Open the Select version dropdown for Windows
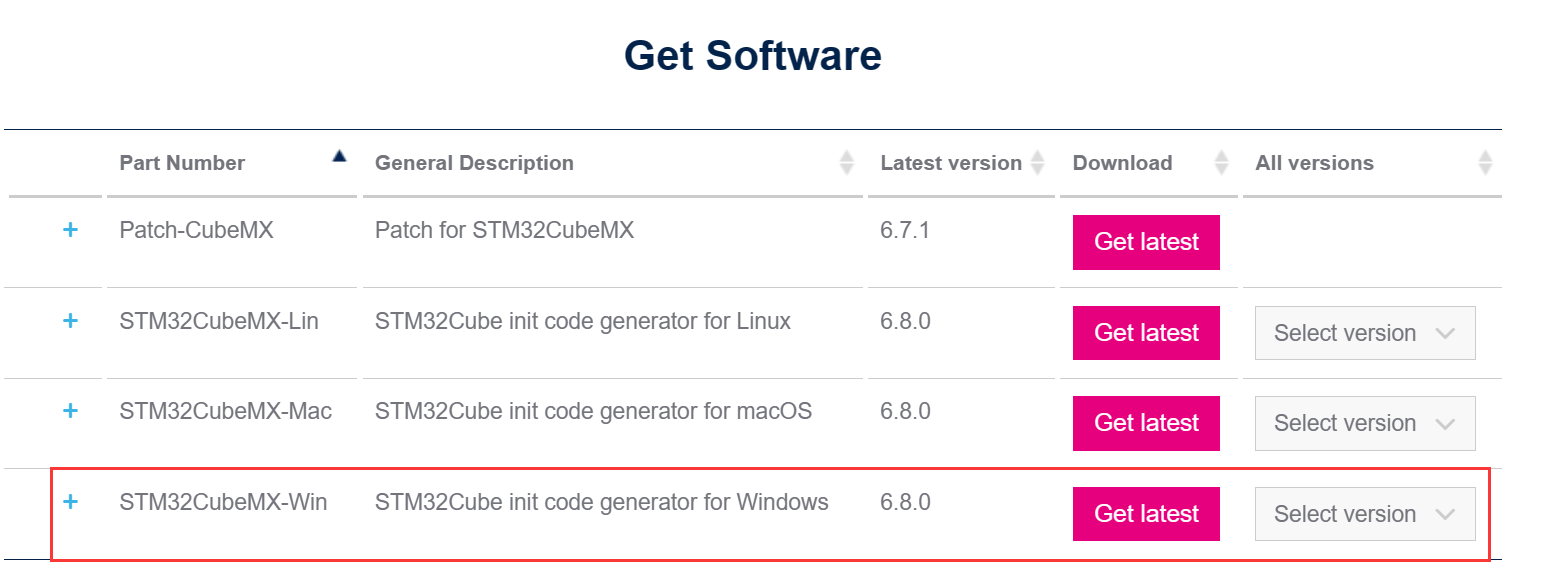The height and width of the screenshot is (586, 1549). click(x=1364, y=513)
